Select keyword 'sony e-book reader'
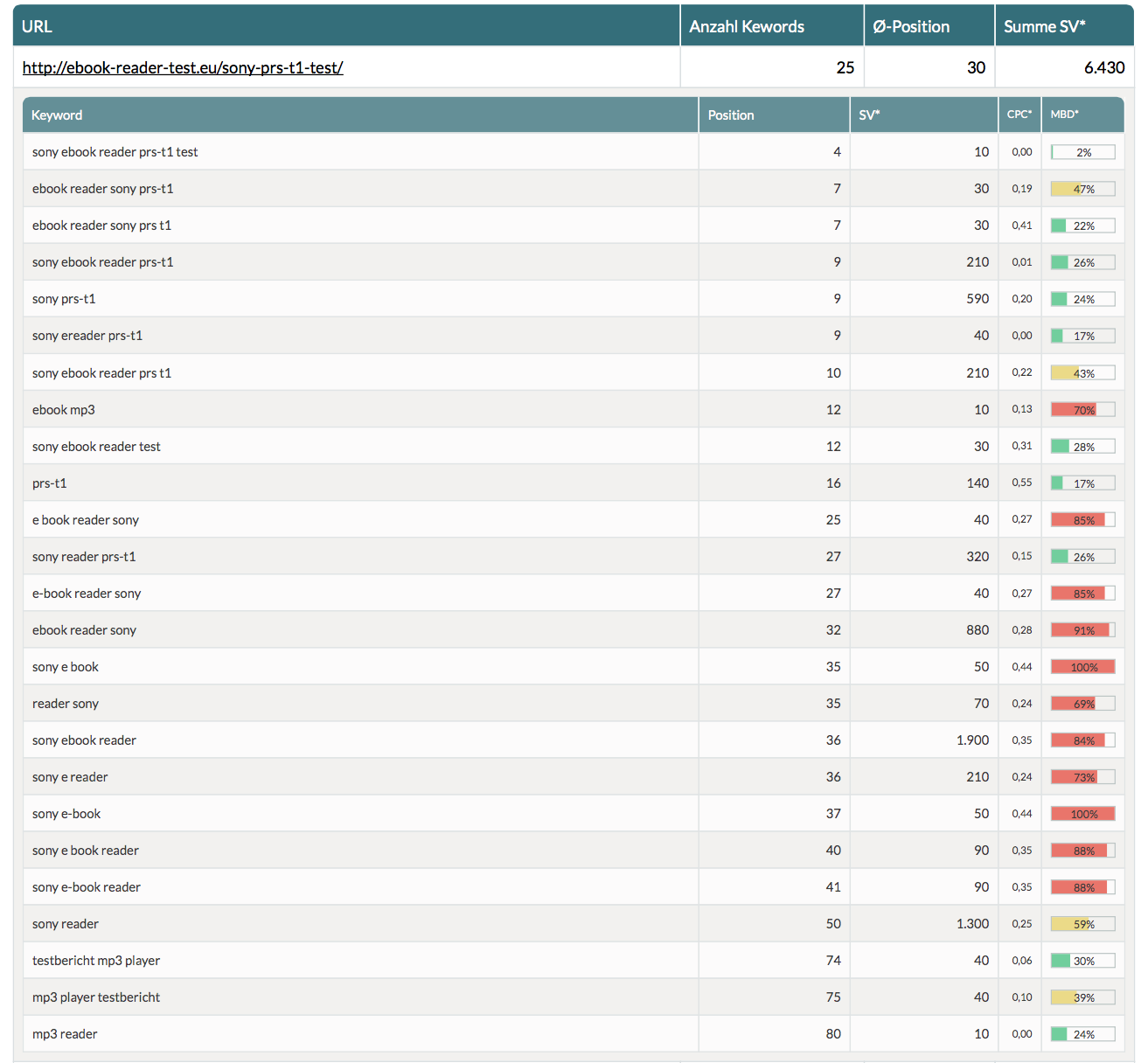Viewport: 1148px width, 1063px height. coord(87,886)
